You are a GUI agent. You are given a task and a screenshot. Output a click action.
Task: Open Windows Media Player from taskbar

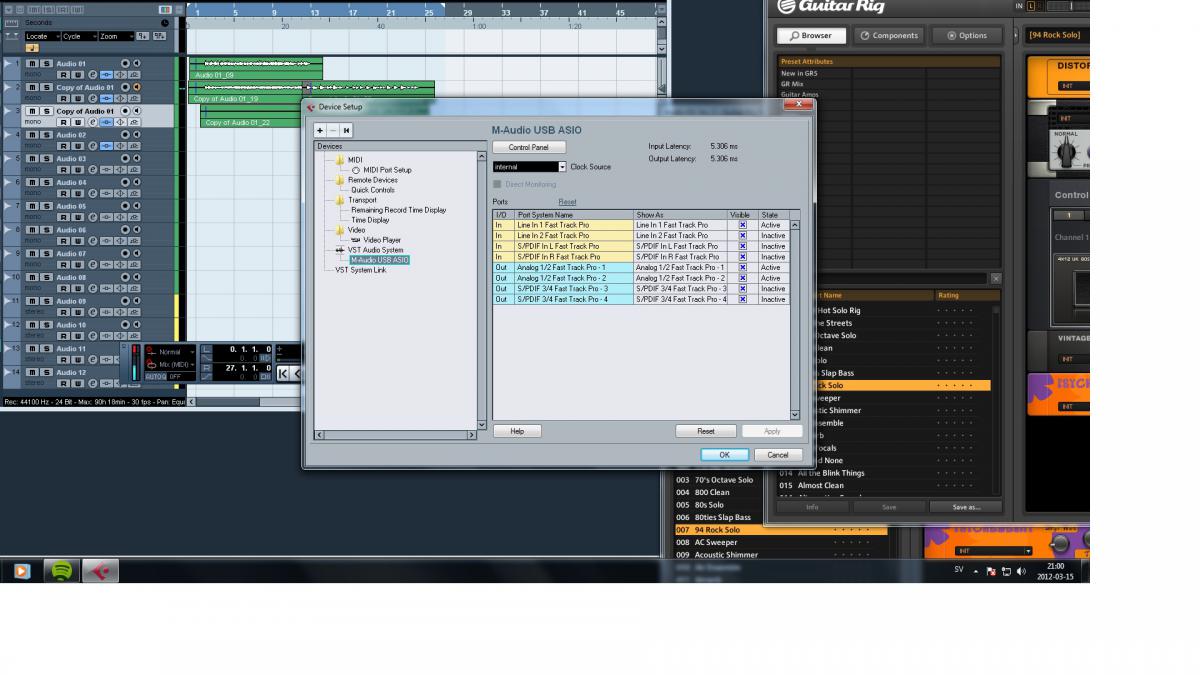22,571
